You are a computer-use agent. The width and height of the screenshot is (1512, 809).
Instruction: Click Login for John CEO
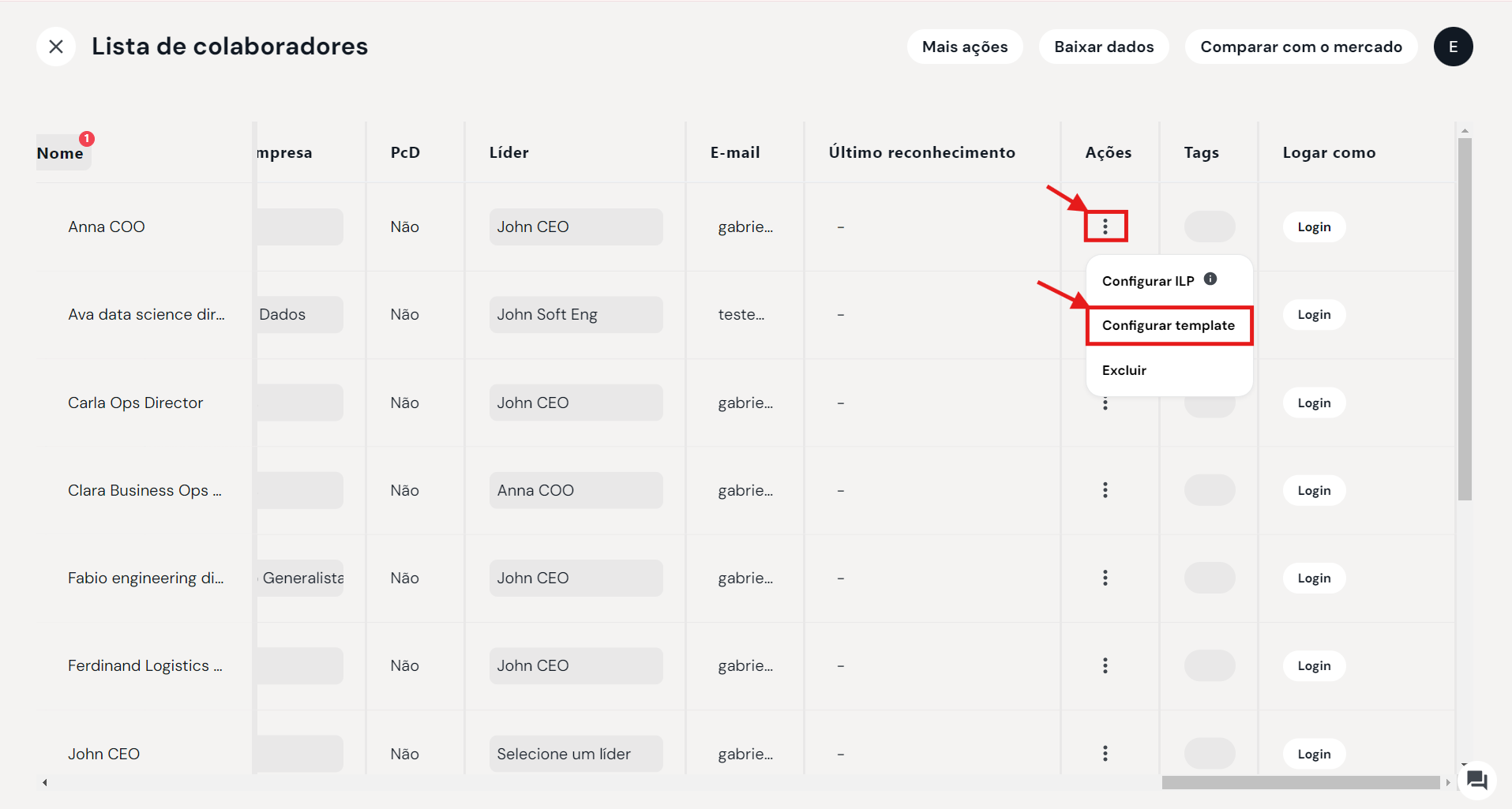1314,754
